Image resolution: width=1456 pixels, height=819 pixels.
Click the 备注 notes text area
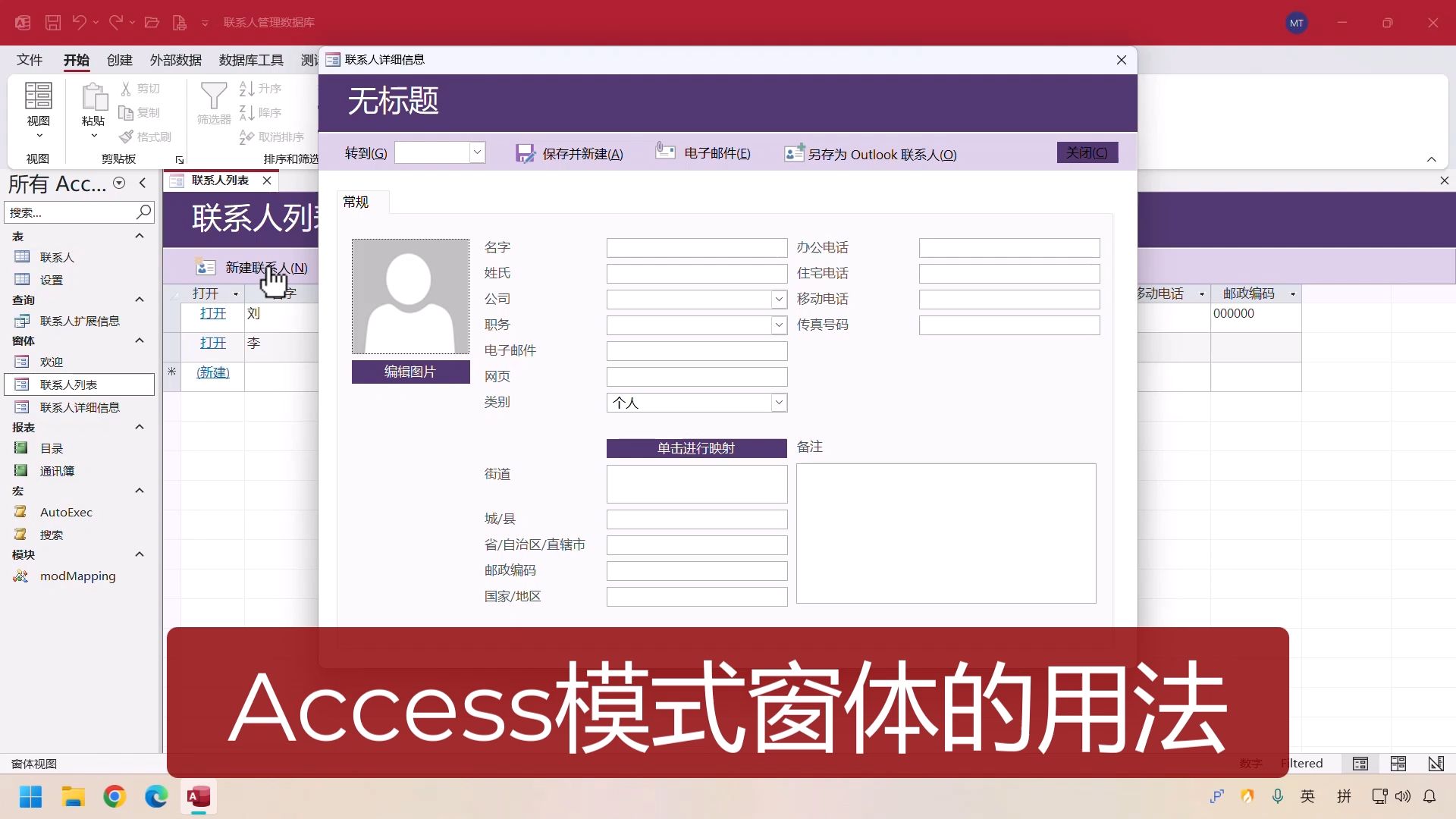946,533
